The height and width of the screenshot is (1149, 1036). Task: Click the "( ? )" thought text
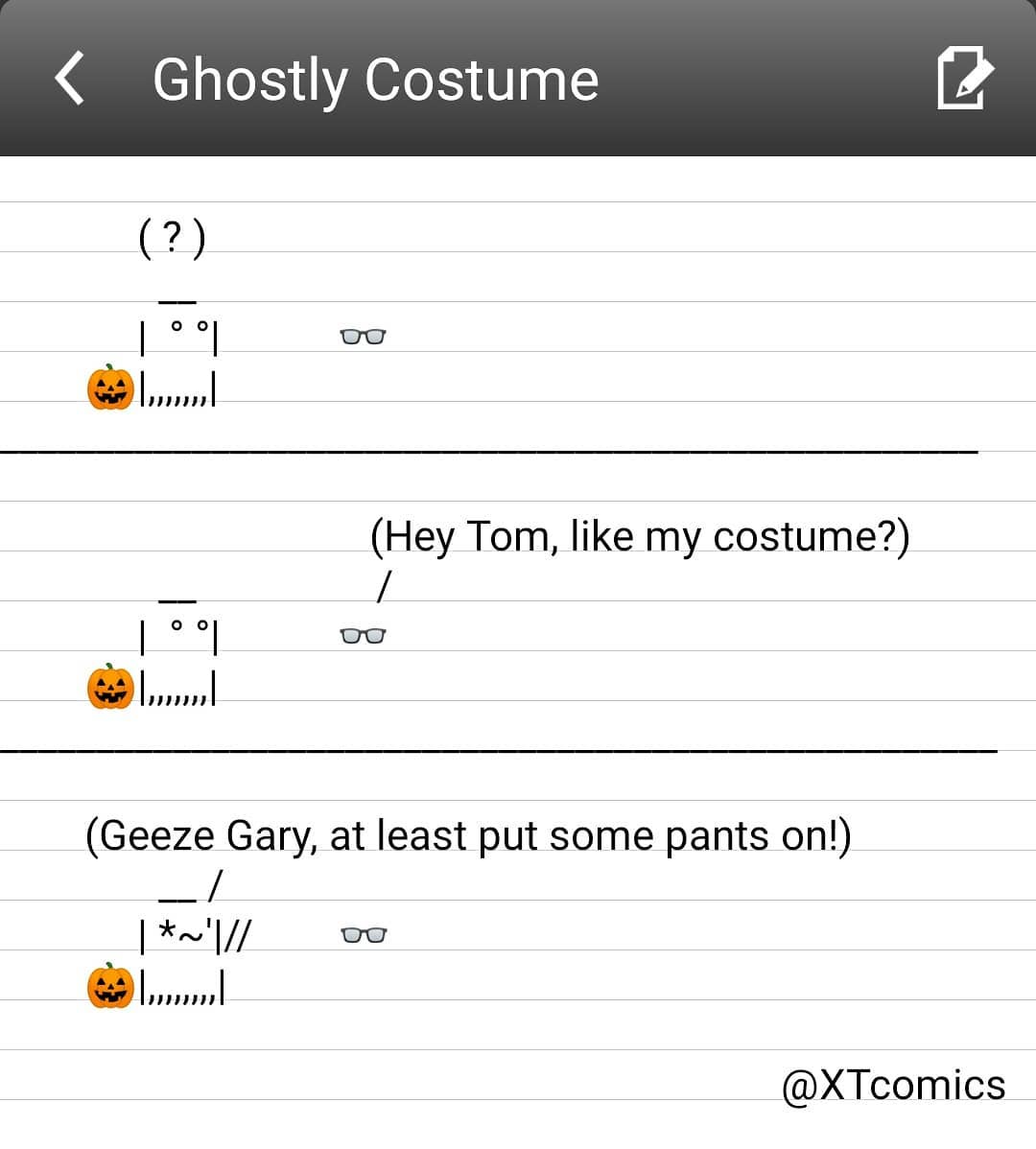tap(173, 238)
